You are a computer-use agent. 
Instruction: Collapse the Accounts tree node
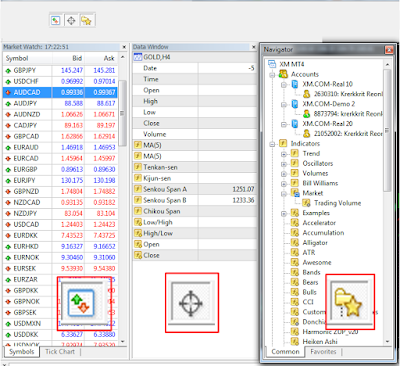[272, 75]
